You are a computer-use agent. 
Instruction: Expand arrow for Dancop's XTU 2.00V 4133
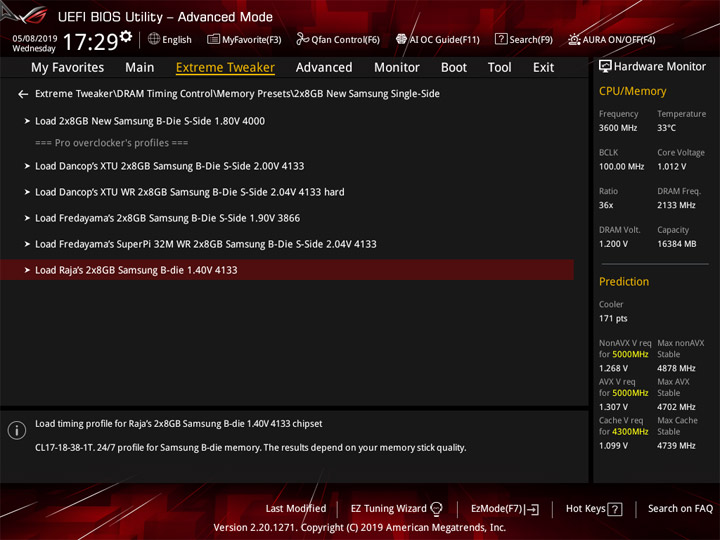27,166
